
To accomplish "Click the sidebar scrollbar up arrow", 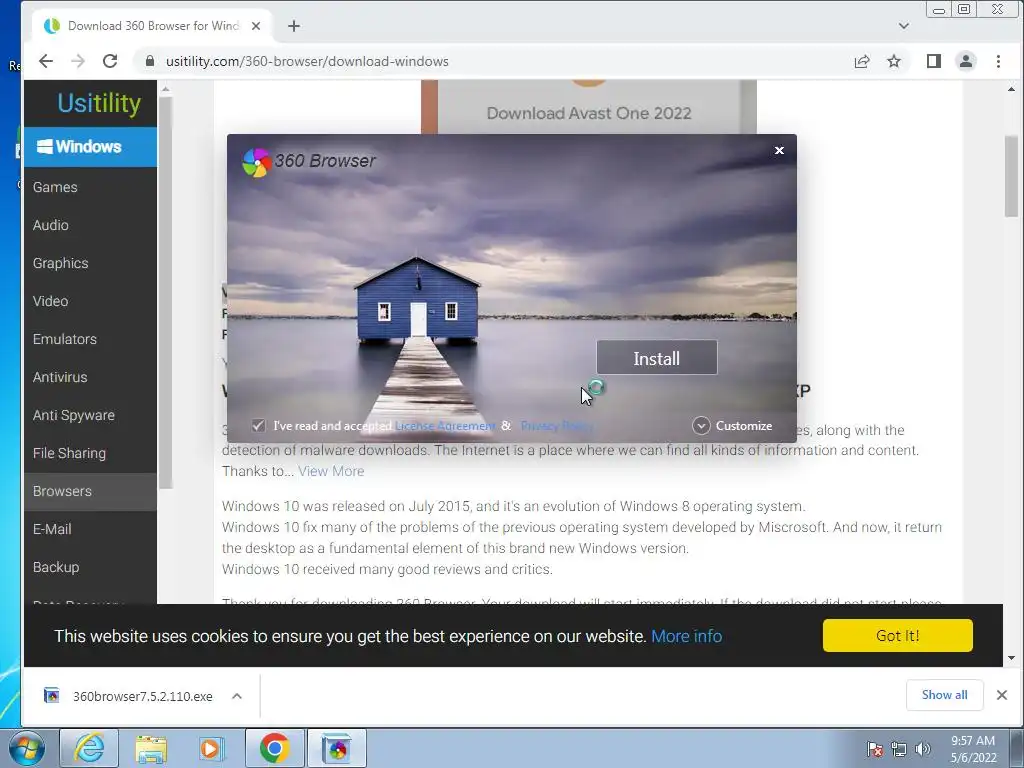I will pyautogui.click(x=166, y=89).
